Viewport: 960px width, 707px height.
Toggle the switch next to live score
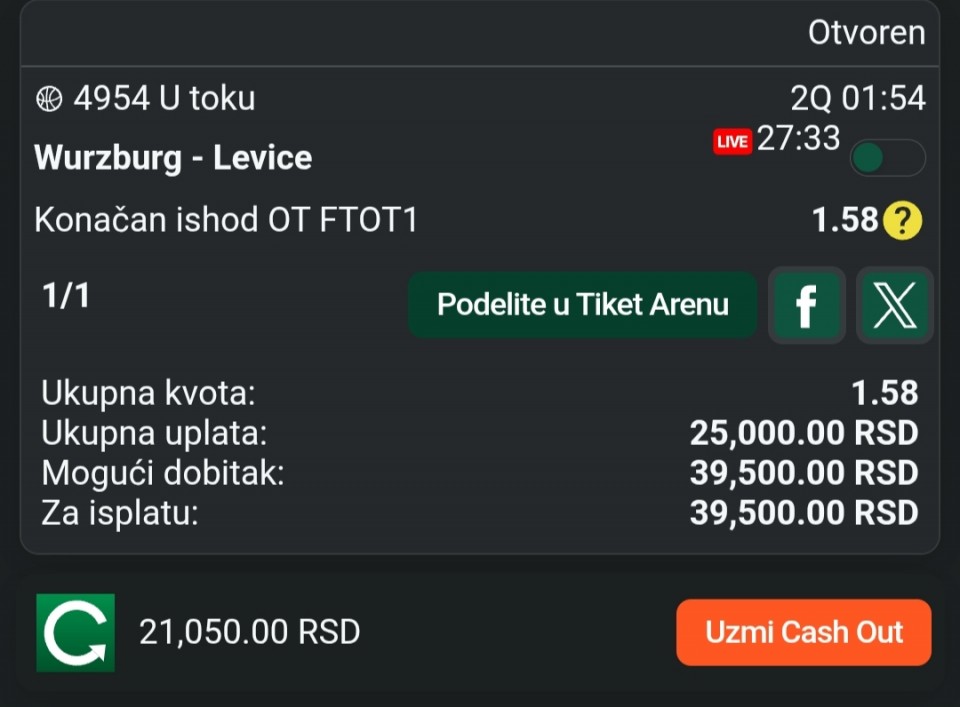point(887,158)
